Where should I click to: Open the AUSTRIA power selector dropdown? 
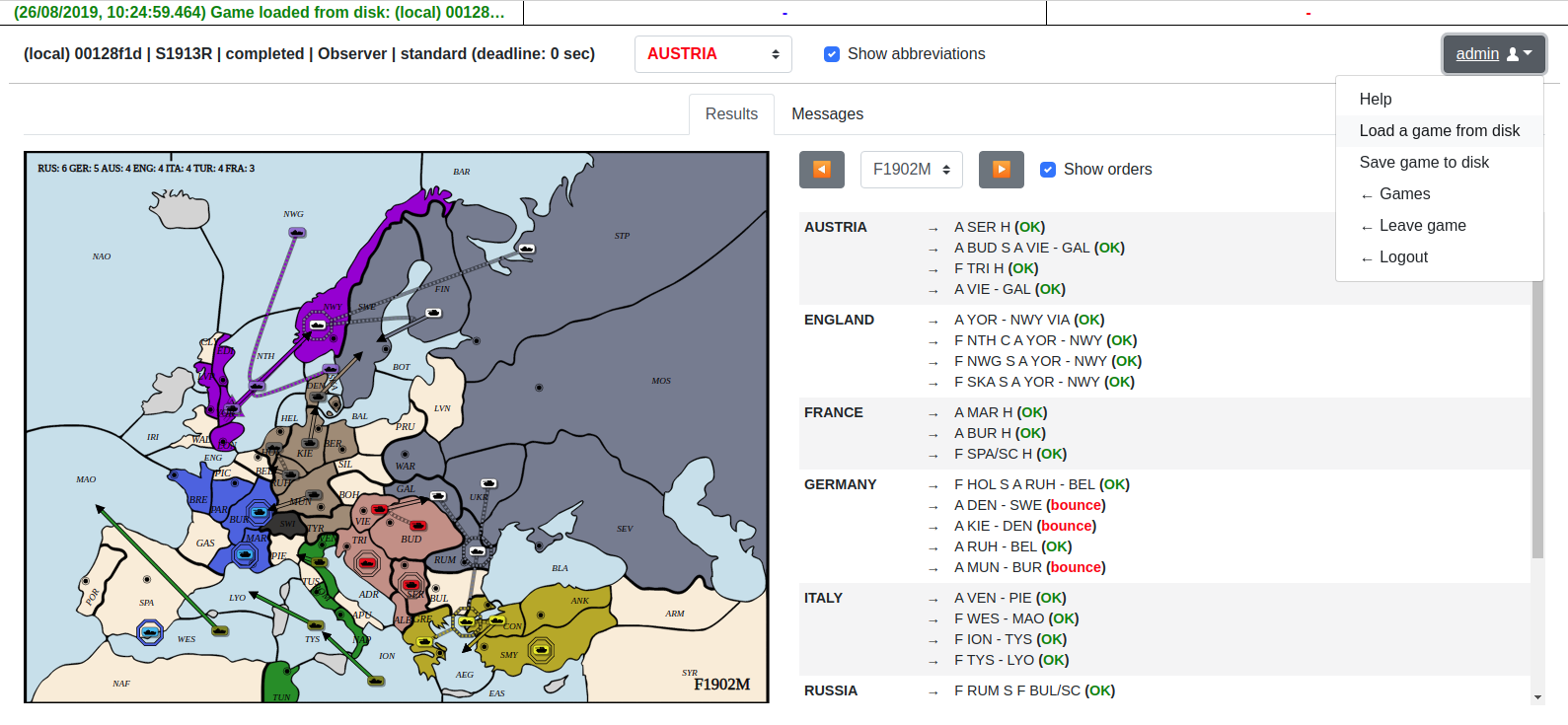(712, 54)
